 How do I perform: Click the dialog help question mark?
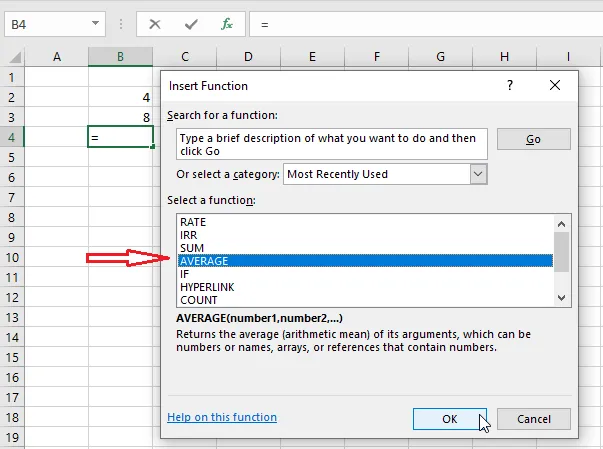tap(510, 85)
